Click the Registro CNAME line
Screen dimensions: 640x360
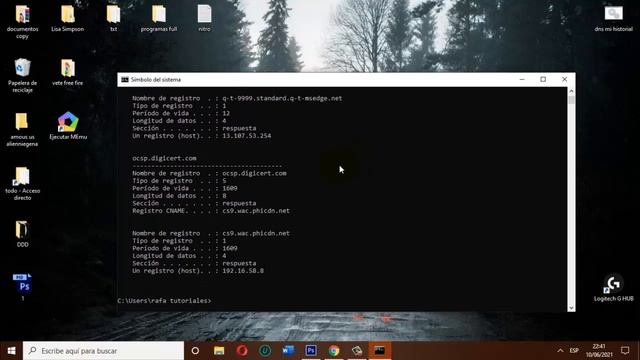tap(211, 211)
